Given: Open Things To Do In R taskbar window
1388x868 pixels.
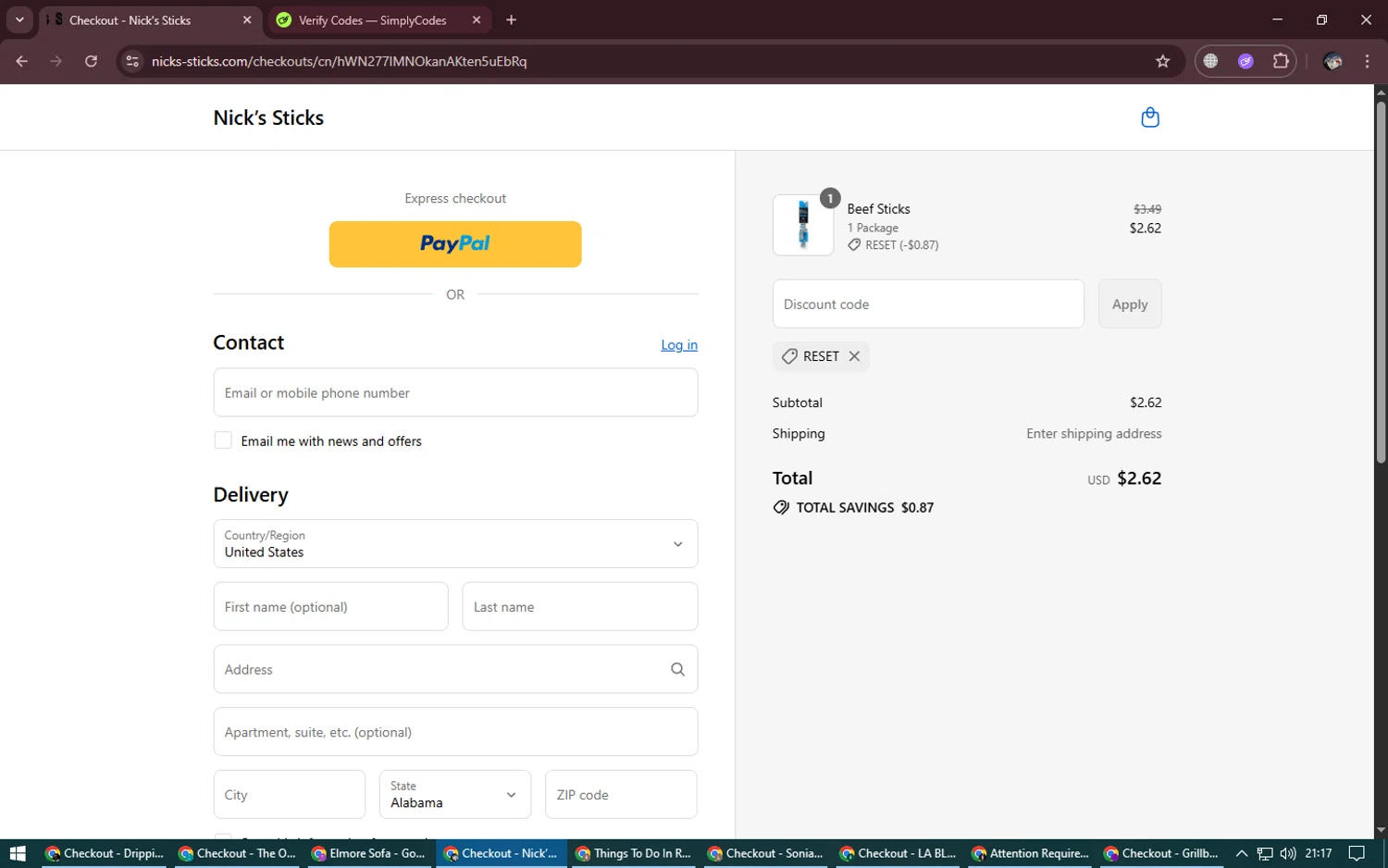Looking at the screenshot, I should tap(633, 853).
